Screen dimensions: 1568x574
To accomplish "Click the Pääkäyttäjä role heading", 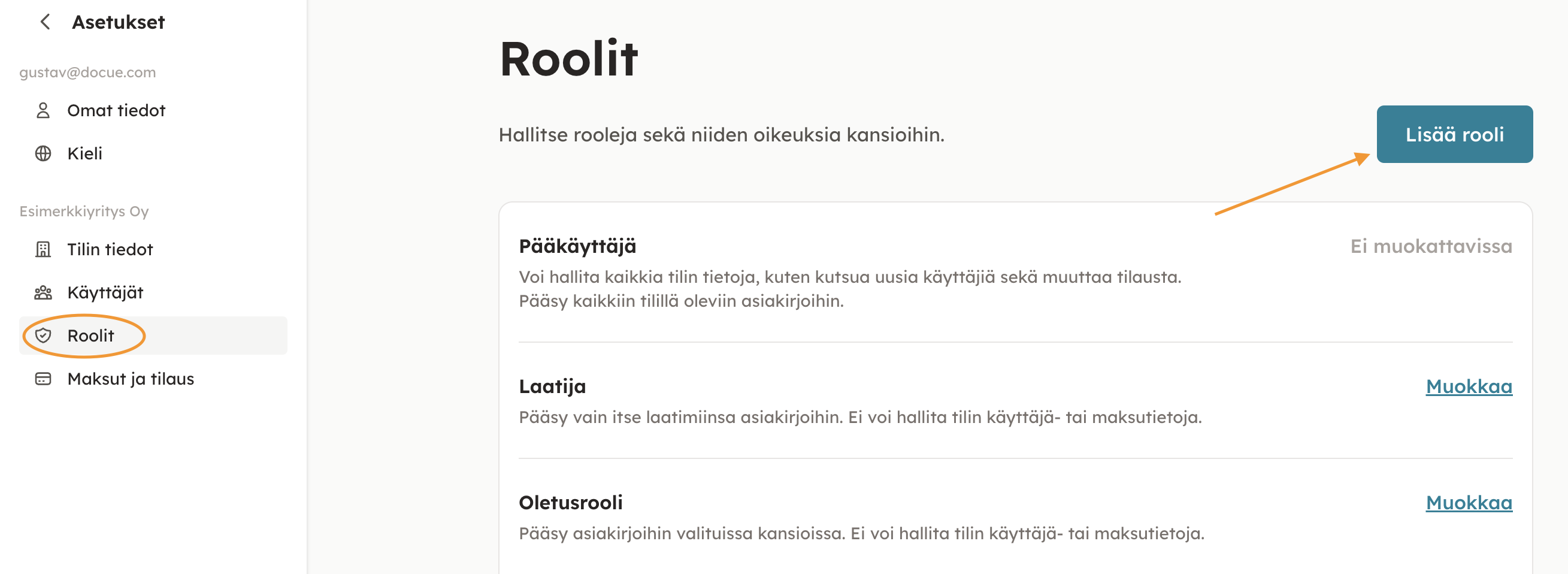I will click(576, 246).
